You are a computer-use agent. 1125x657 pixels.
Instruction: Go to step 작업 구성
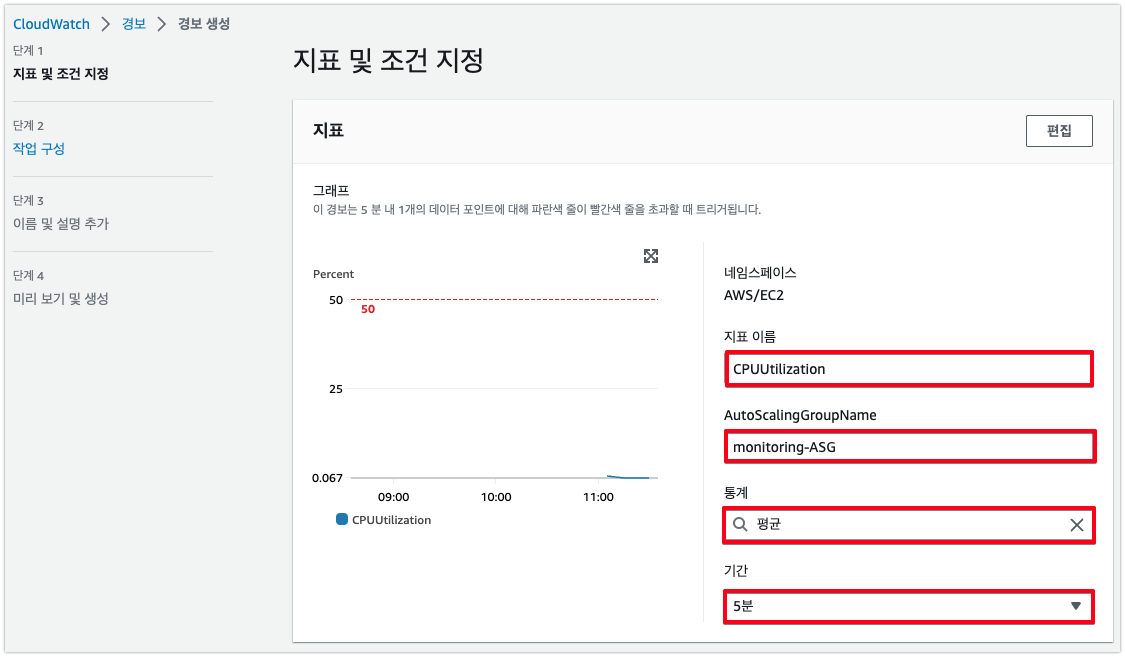coord(39,148)
